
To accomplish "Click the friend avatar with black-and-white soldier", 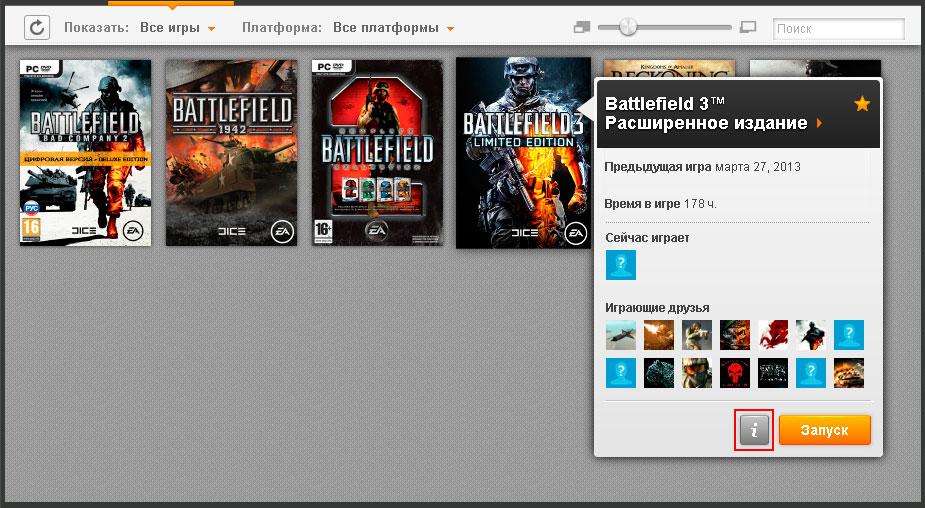I will click(x=811, y=335).
